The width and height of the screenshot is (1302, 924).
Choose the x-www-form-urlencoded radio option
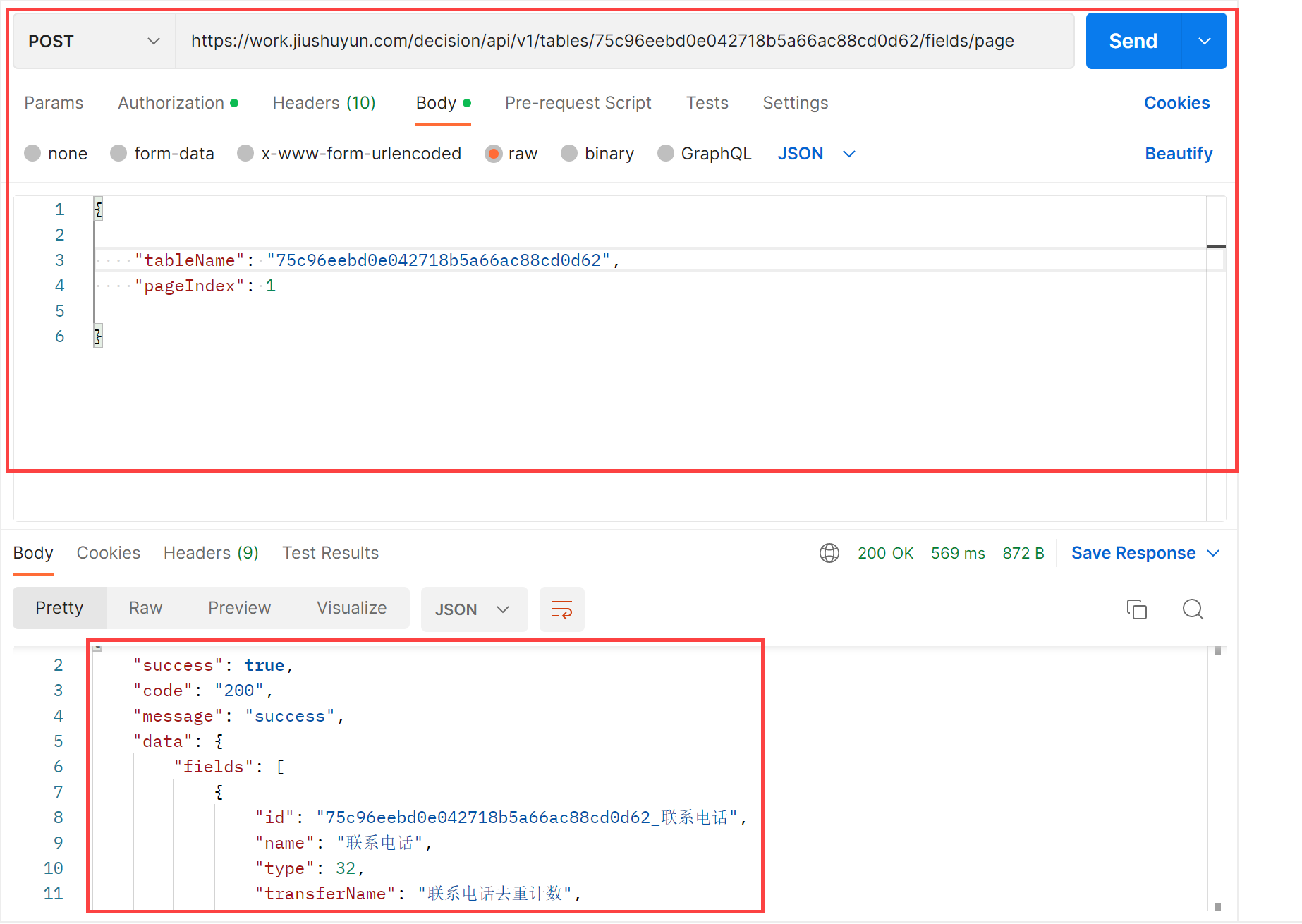[245, 154]
